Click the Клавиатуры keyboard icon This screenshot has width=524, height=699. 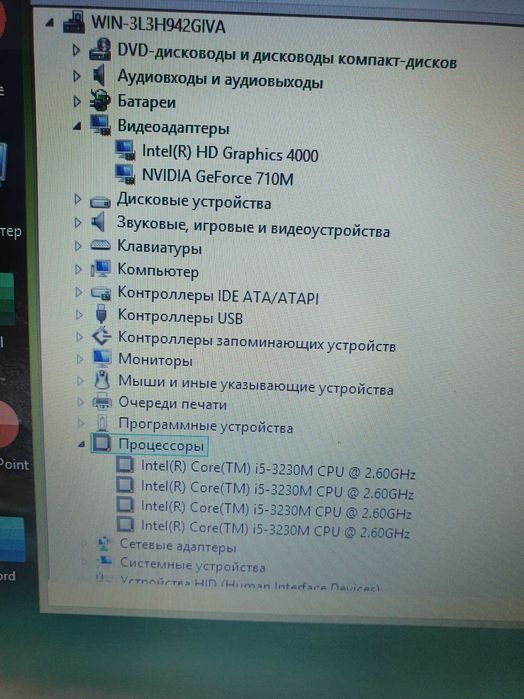100,245
